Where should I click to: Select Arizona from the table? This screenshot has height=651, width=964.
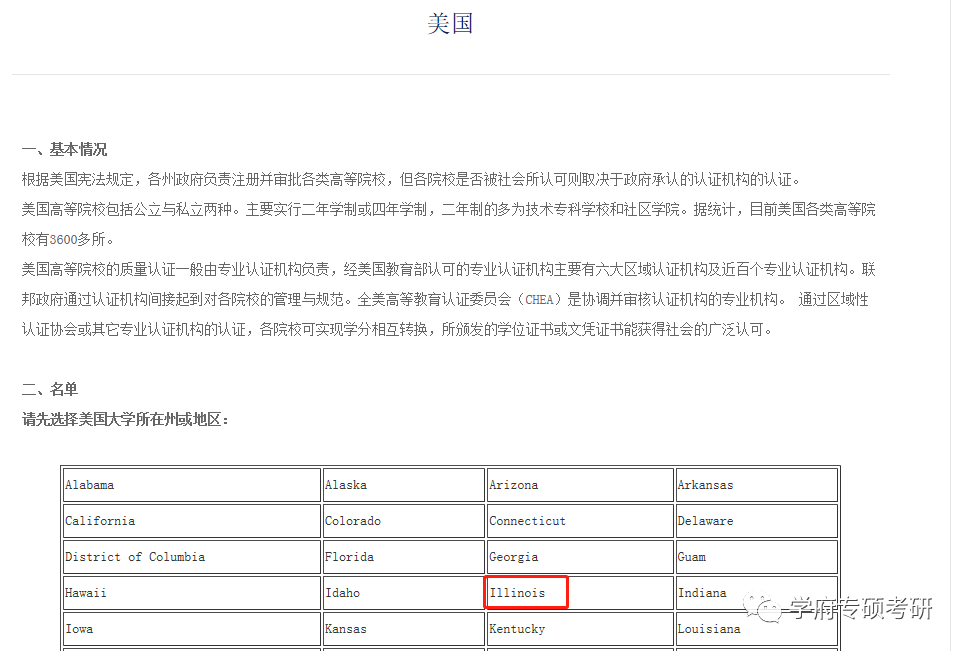coord(514,484)
